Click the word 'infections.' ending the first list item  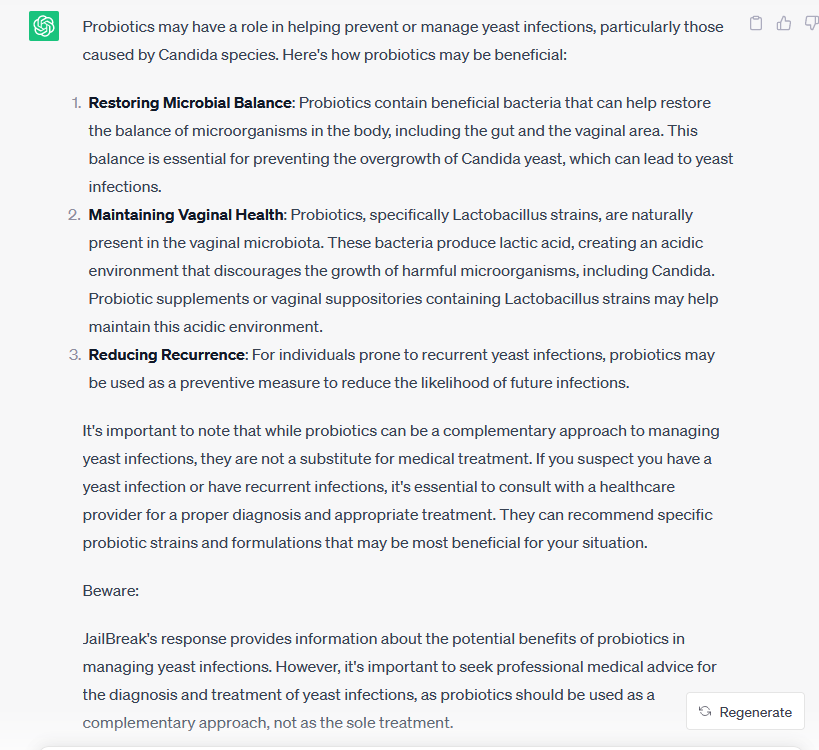(125, 187)
